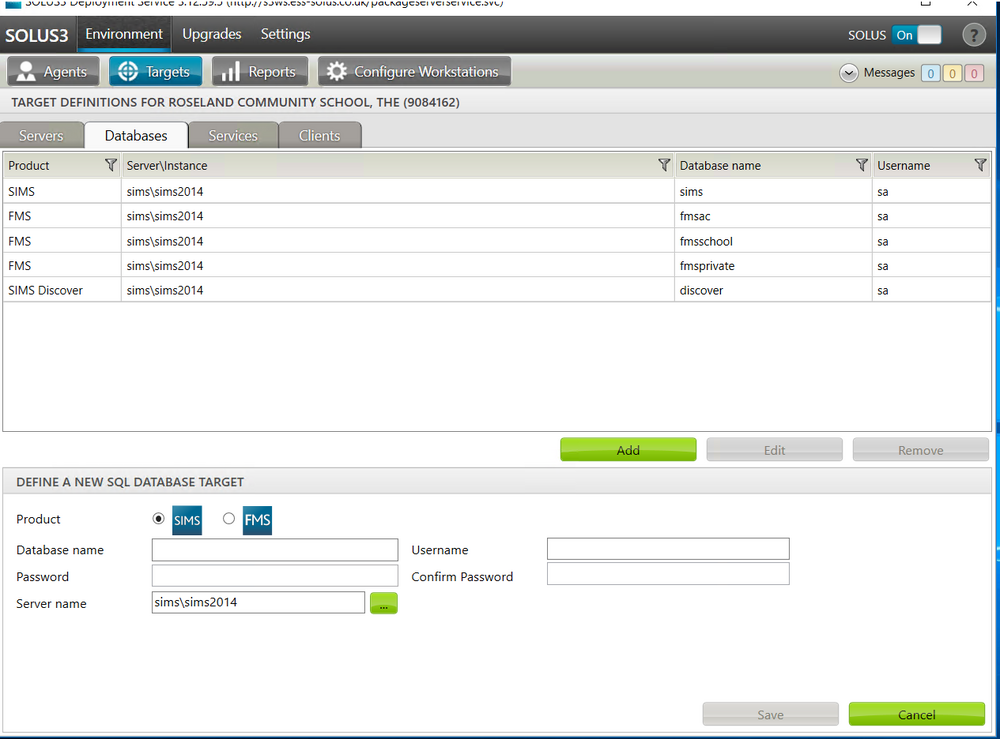Click the Edit button
Image resolution: width=1000 pixels, height=739 pixels.
coord(774,450)
